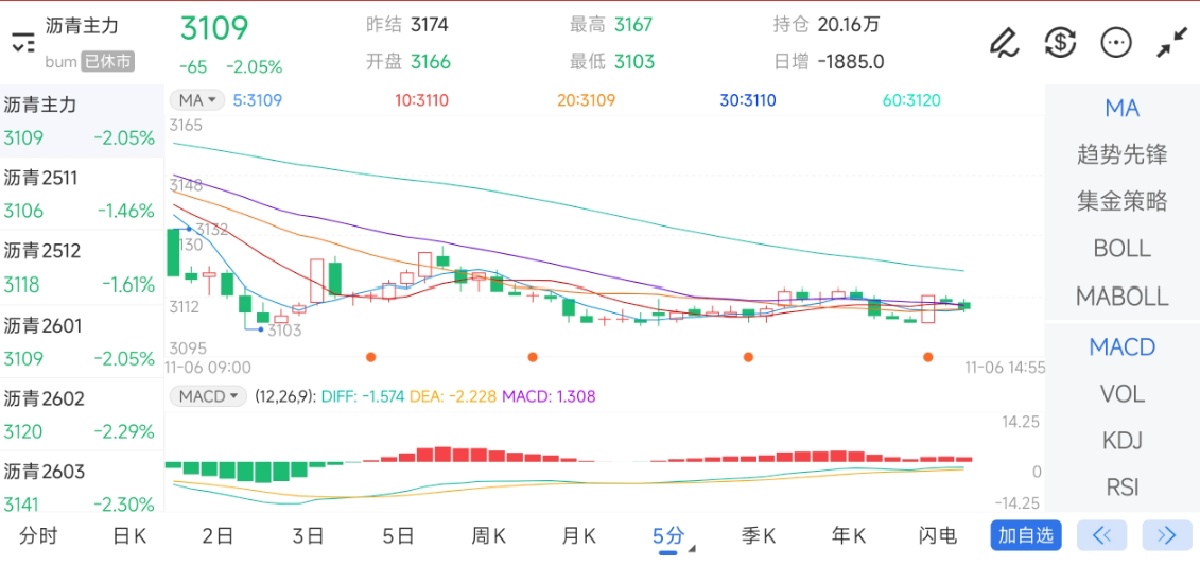1200x572 pixels.
Task: Open the MA indicator dropdown
Action: coord(197,100)
